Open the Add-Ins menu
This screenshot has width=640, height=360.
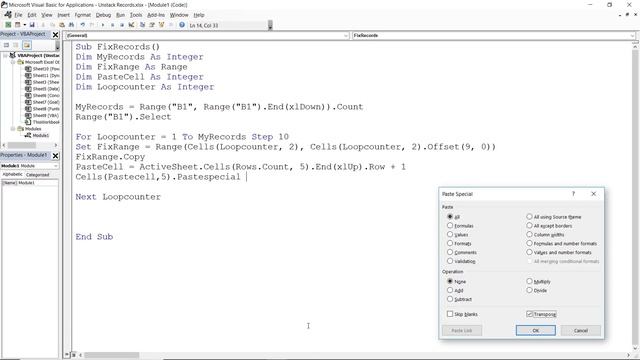pos(156,15)
